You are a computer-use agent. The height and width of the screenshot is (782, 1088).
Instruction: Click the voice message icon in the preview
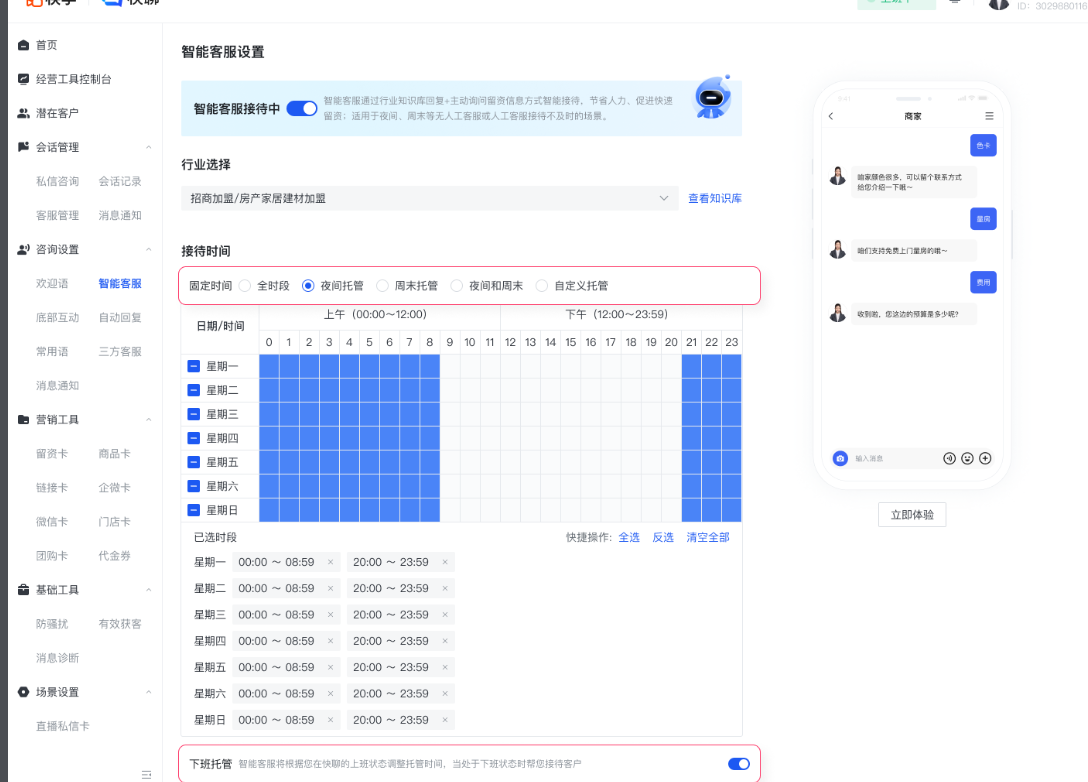949,458
